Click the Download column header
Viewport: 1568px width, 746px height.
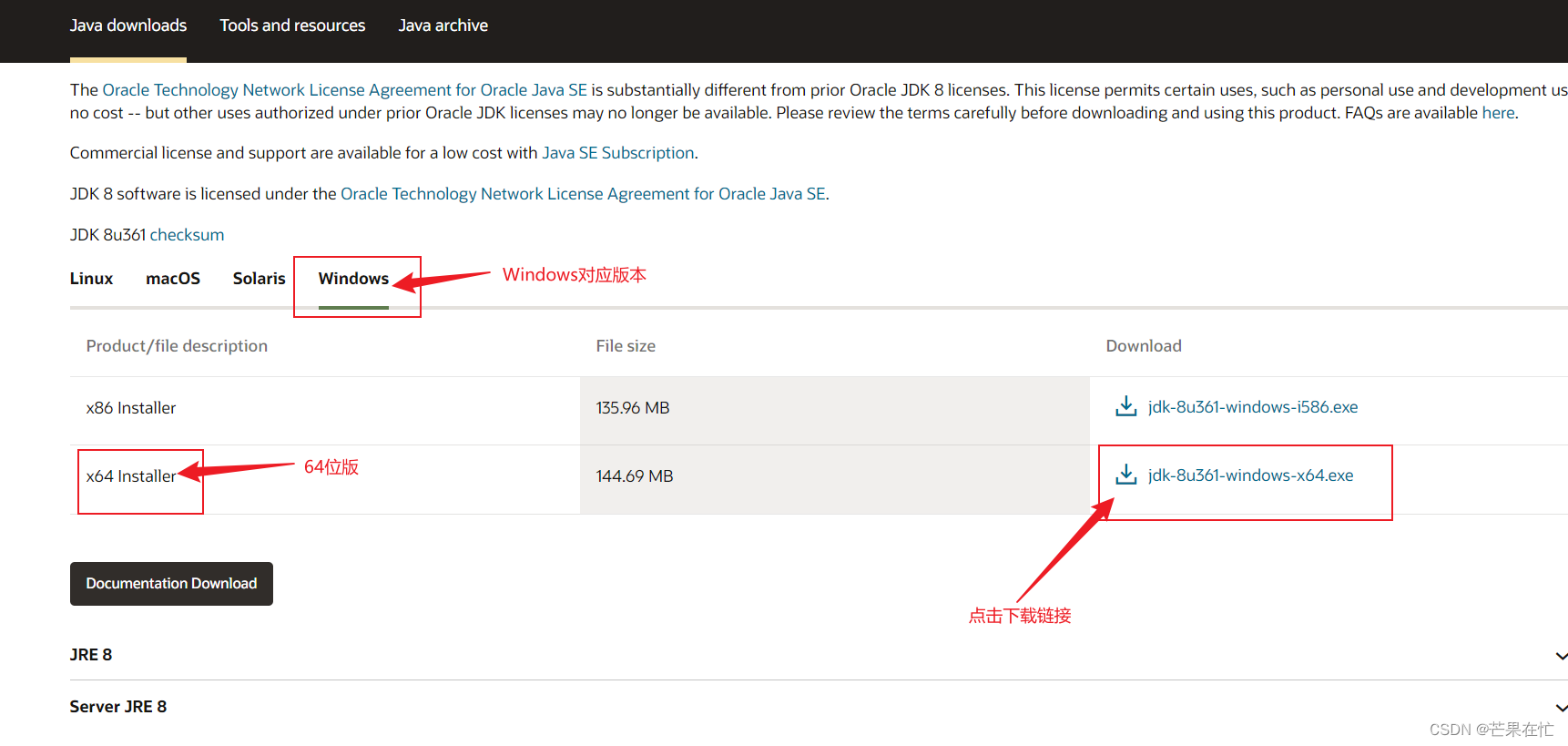coord(1144,346)
